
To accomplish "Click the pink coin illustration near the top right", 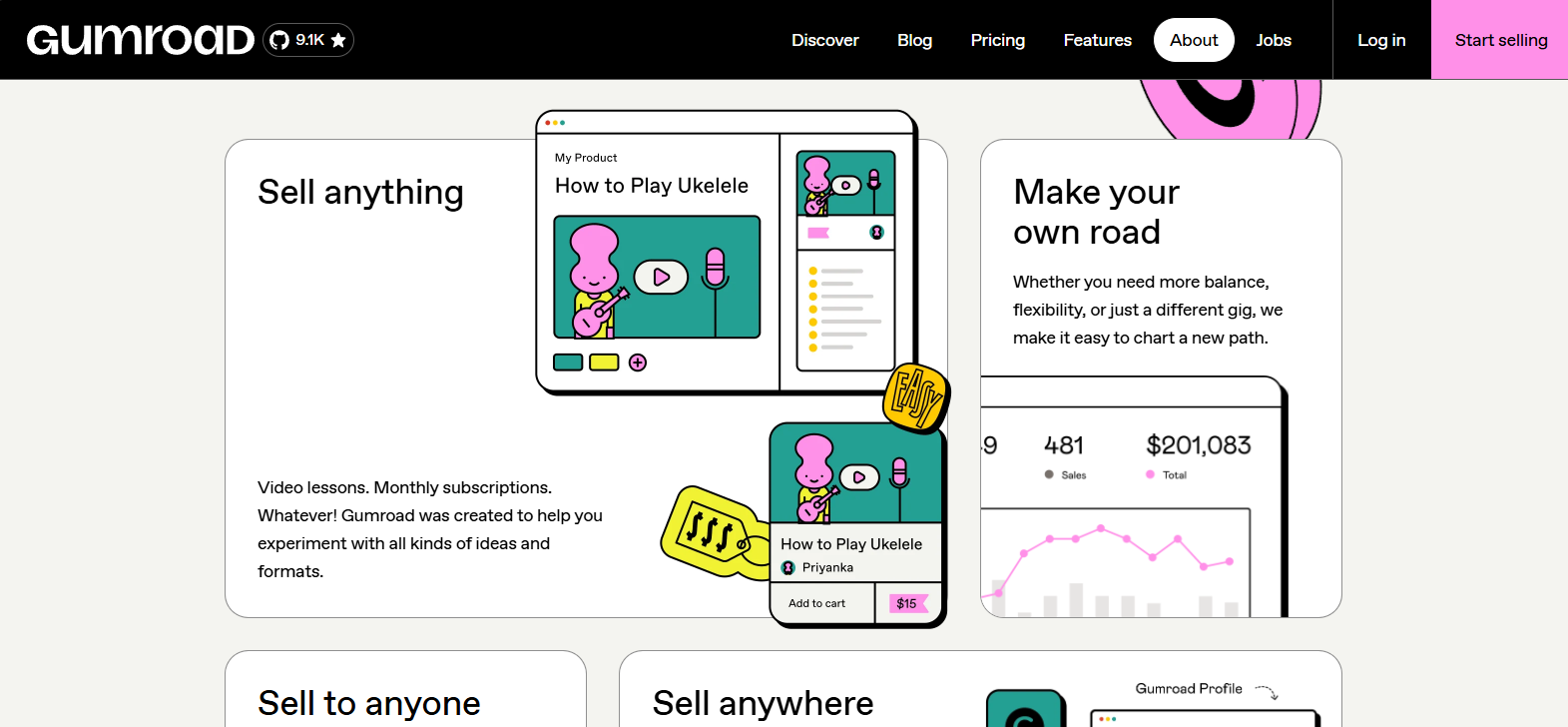I will pos(1232,108).
